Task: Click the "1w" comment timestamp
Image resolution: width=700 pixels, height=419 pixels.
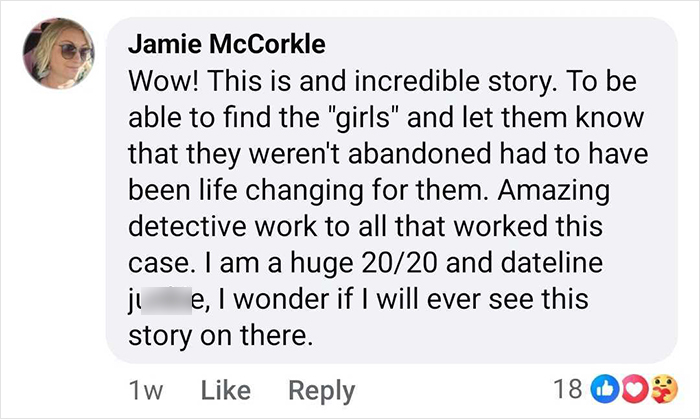Action: point(144,389)
